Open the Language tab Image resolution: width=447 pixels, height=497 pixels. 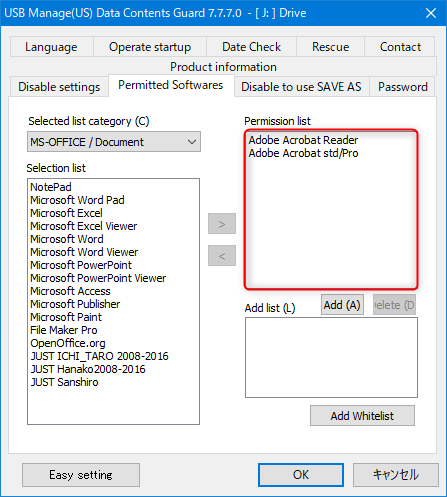[51, 47]
